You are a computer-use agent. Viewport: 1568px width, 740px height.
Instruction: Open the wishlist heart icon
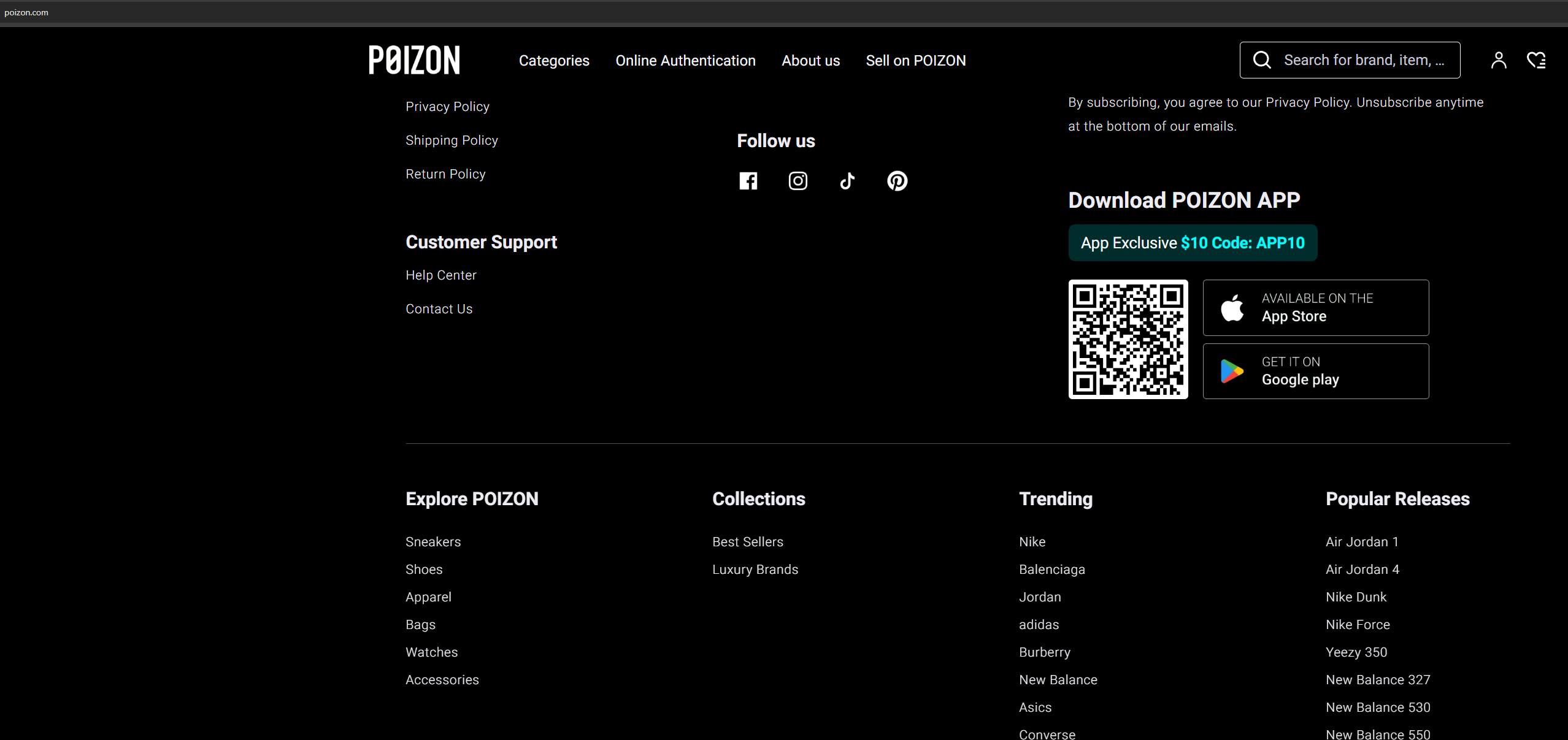[x=1535, y=60]
